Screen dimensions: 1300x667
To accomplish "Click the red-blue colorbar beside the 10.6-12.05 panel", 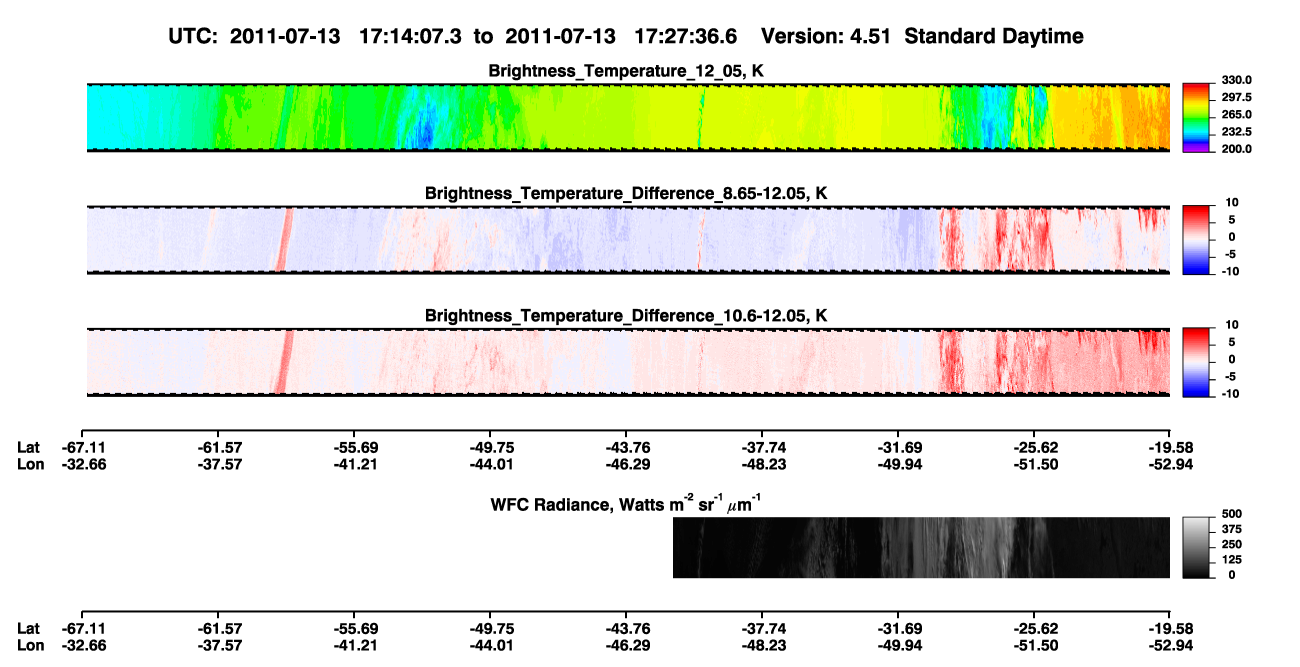I will click(1196, 362).
